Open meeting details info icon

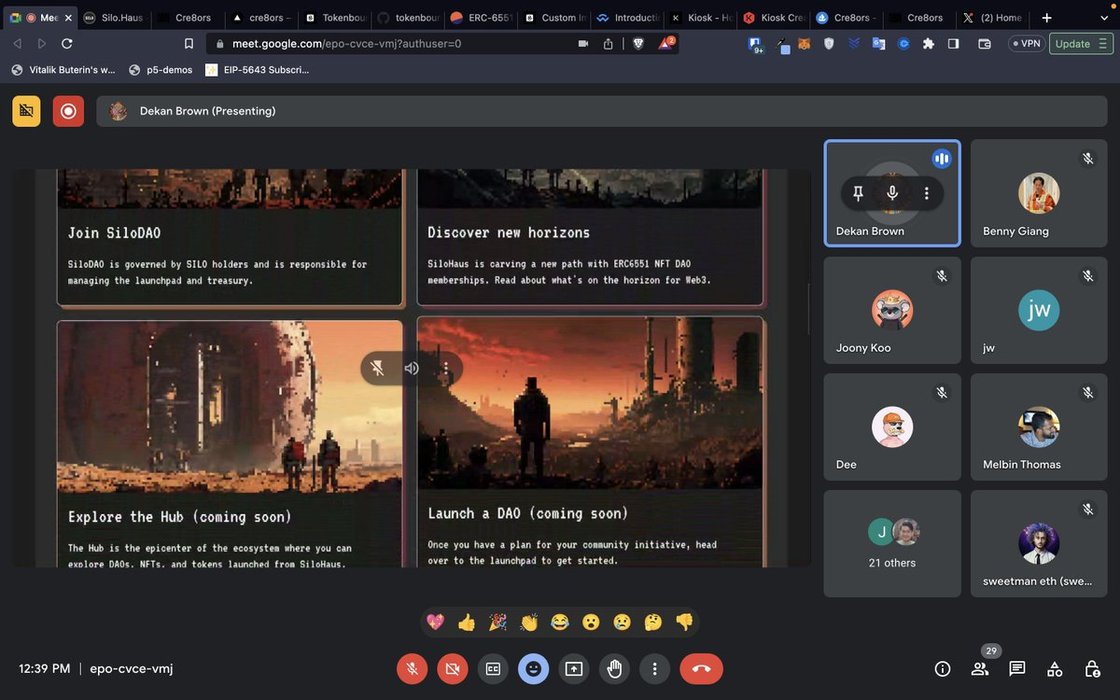(x=943, y=669)
